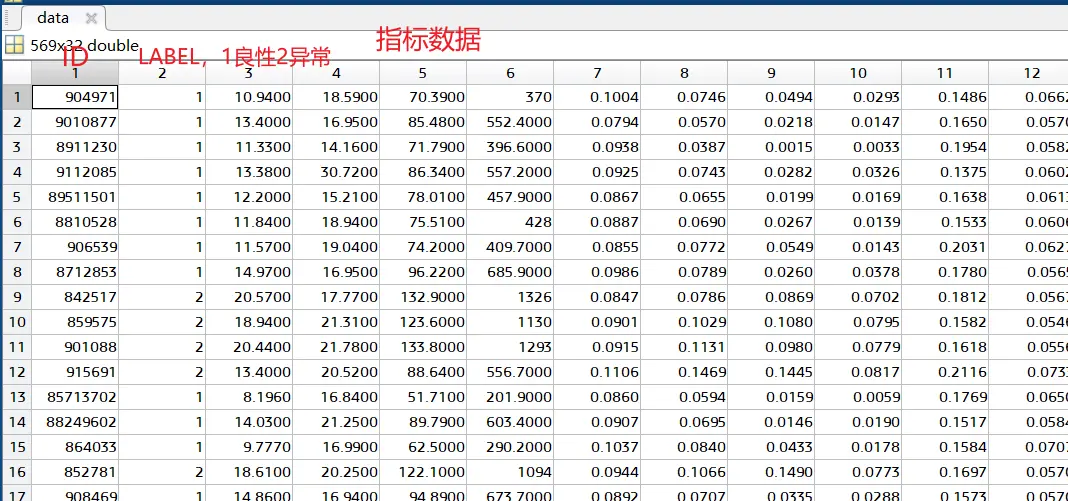Select row 12 header
Image resolution: width=1068 pixels, height=501 pixels.
[x=16, y=372]
